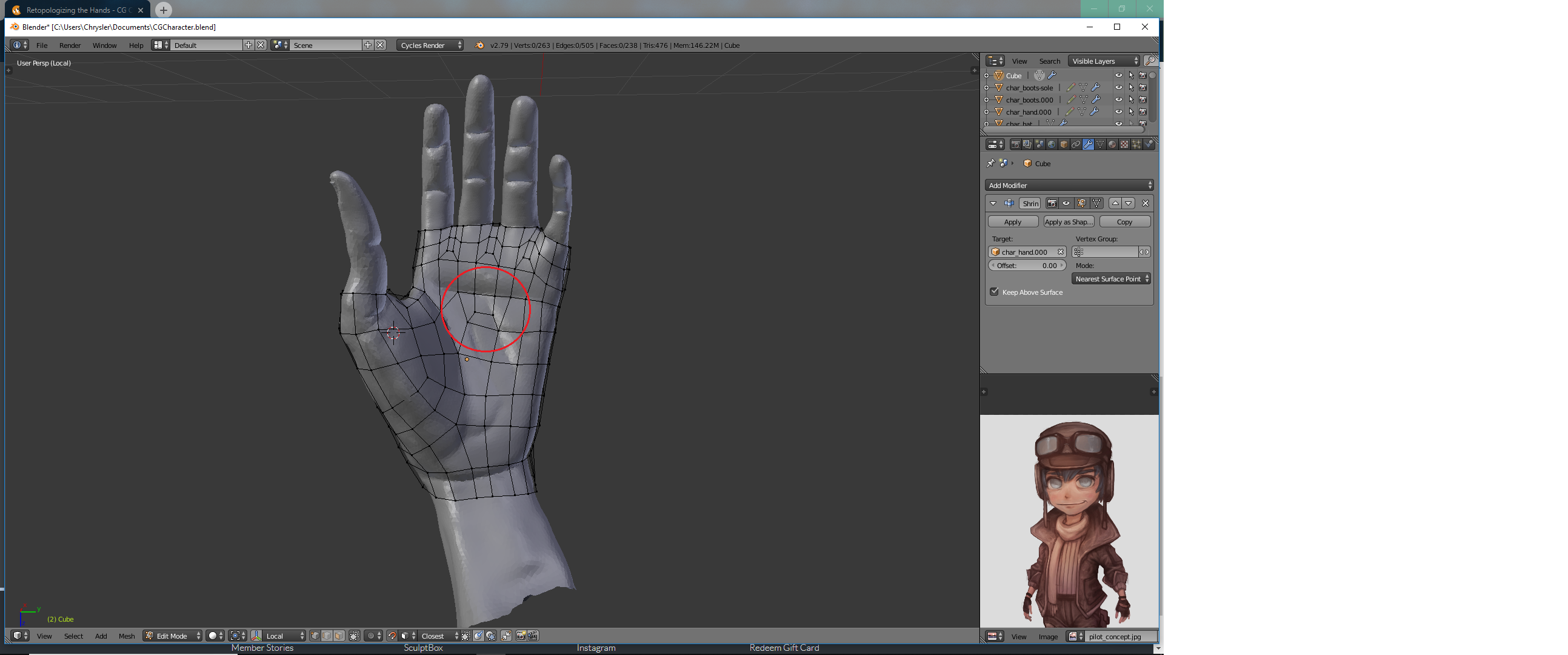Click OpenGL render camera icon in viewport header
The width and height of the screenshot is (1568, 655).
pyautogui.click(x=521, y=636)
